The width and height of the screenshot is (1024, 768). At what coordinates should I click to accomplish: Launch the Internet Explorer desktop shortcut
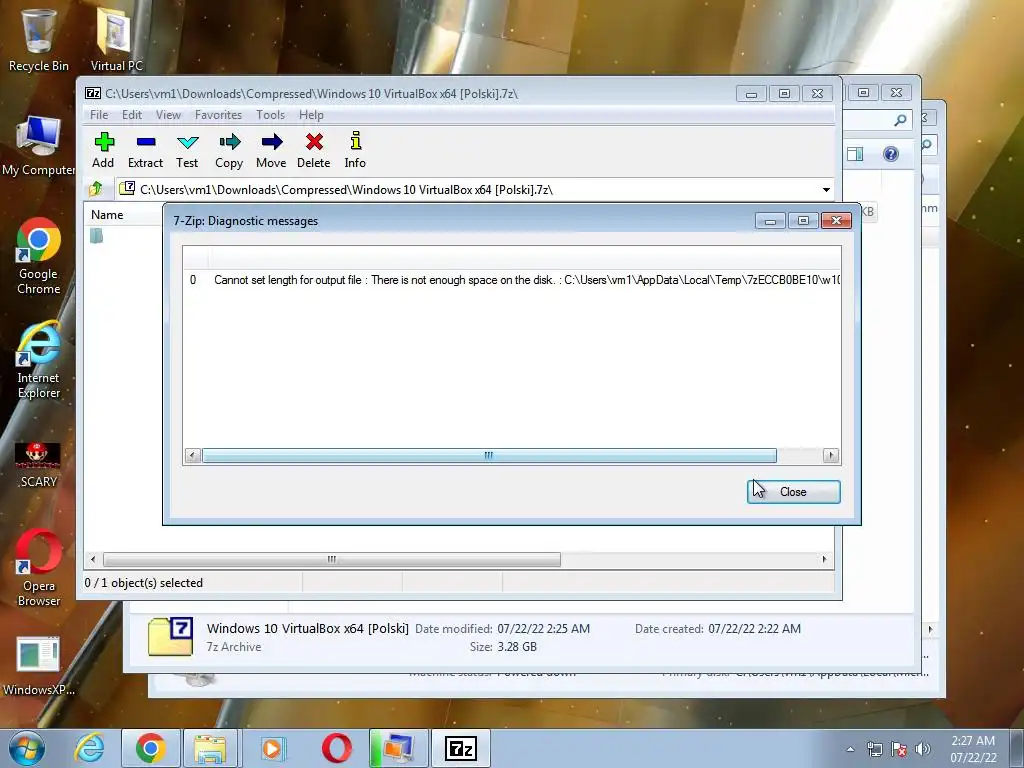tap(39, 360)
